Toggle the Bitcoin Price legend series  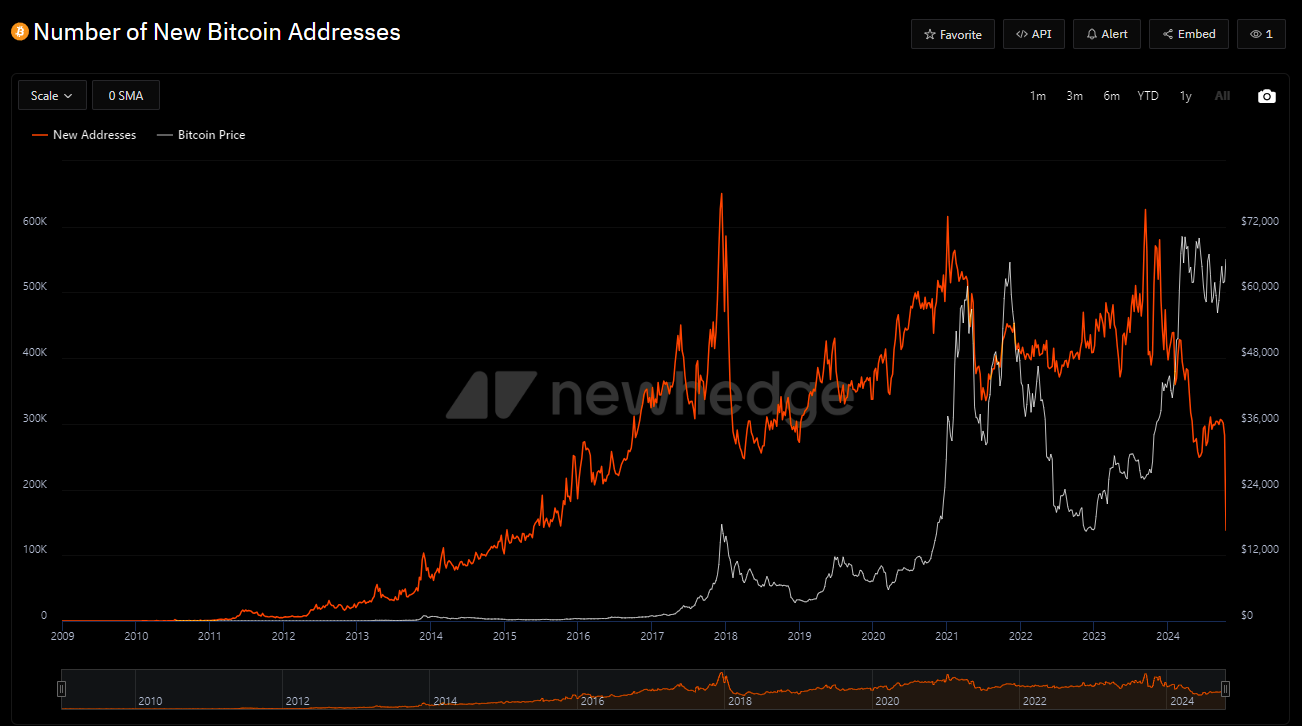point(201,135)
